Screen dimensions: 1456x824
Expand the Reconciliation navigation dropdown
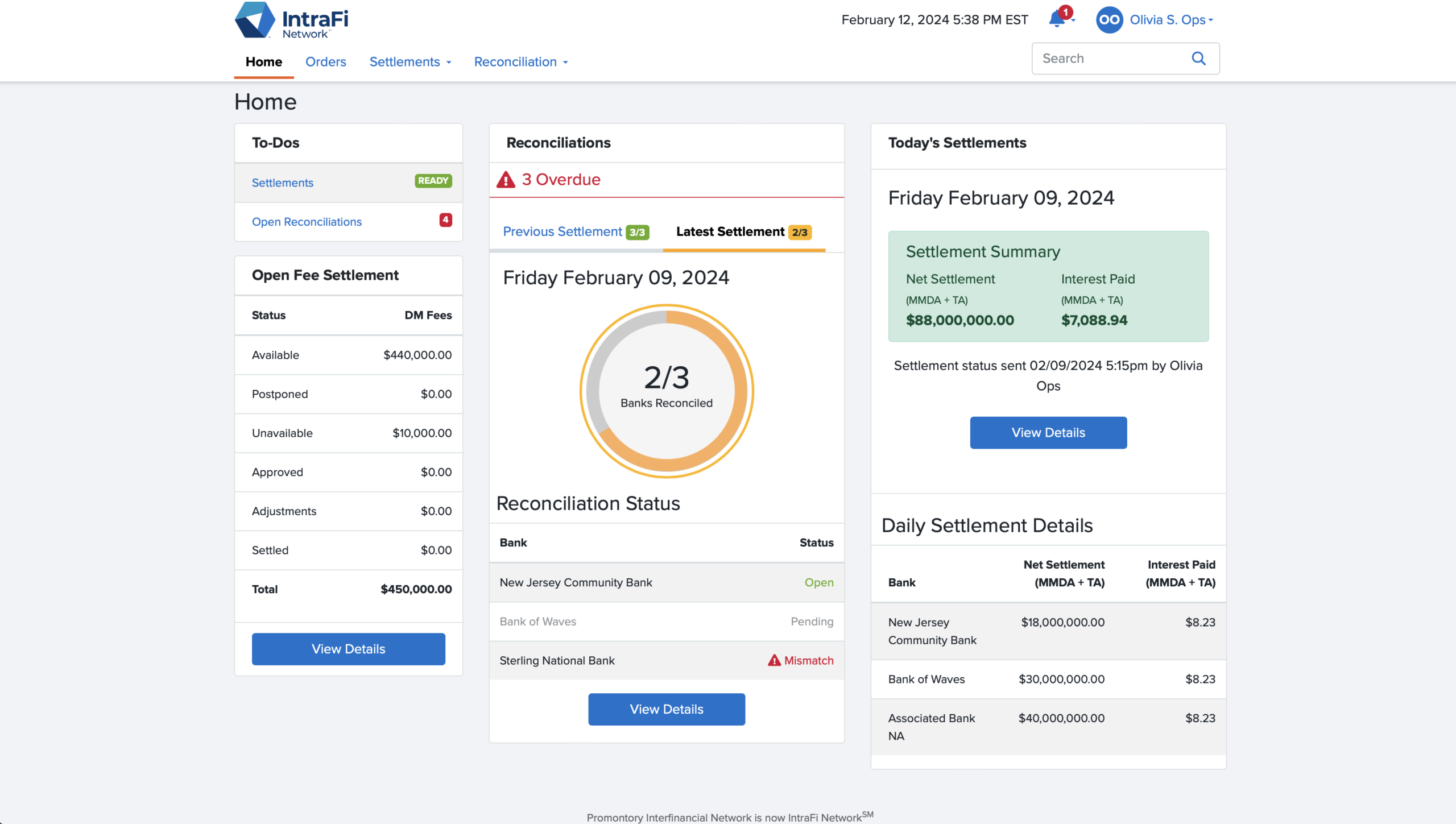[521, 62]
